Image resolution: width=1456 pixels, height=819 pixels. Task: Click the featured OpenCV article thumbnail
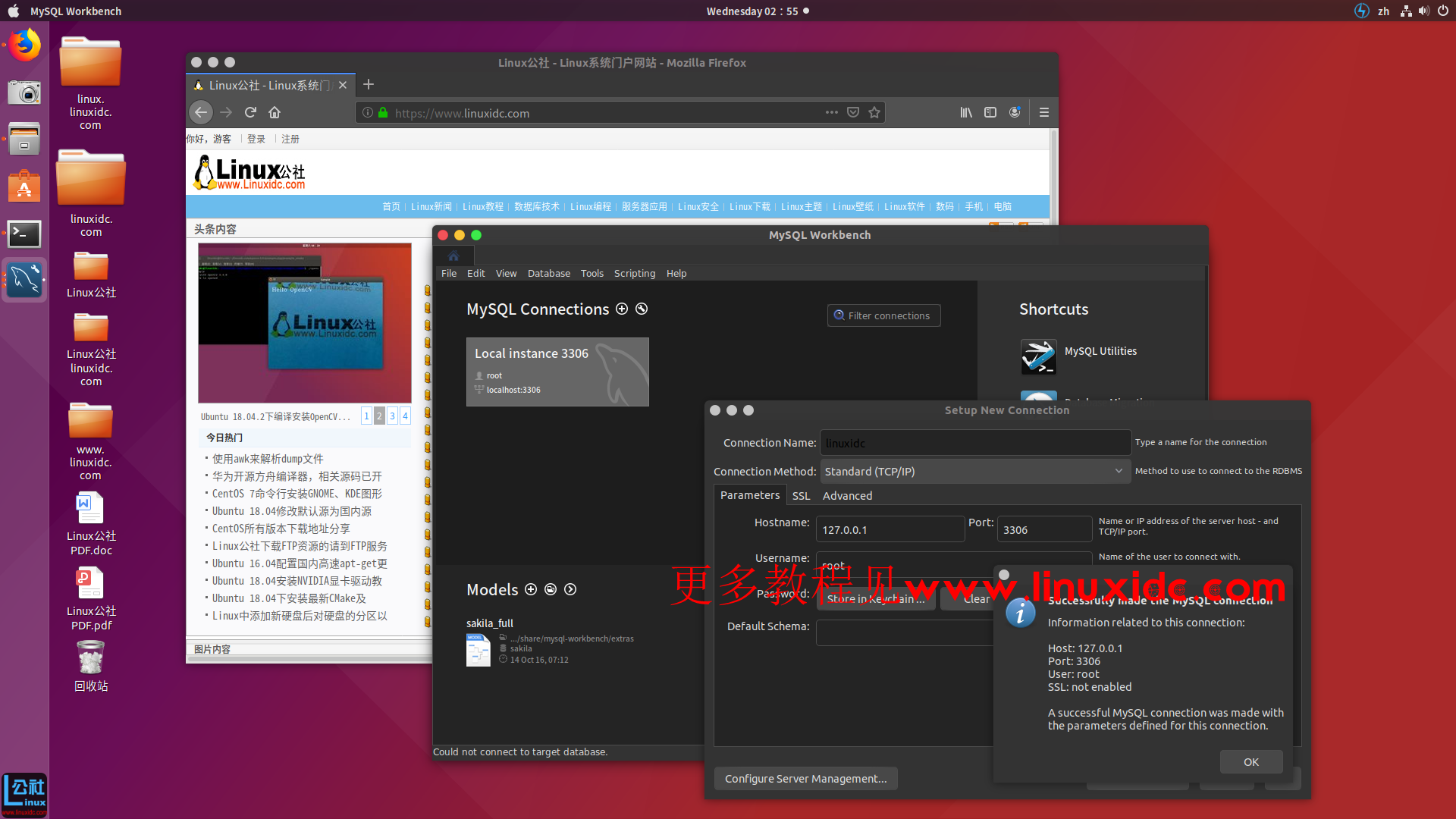click(x=305, y=323)
